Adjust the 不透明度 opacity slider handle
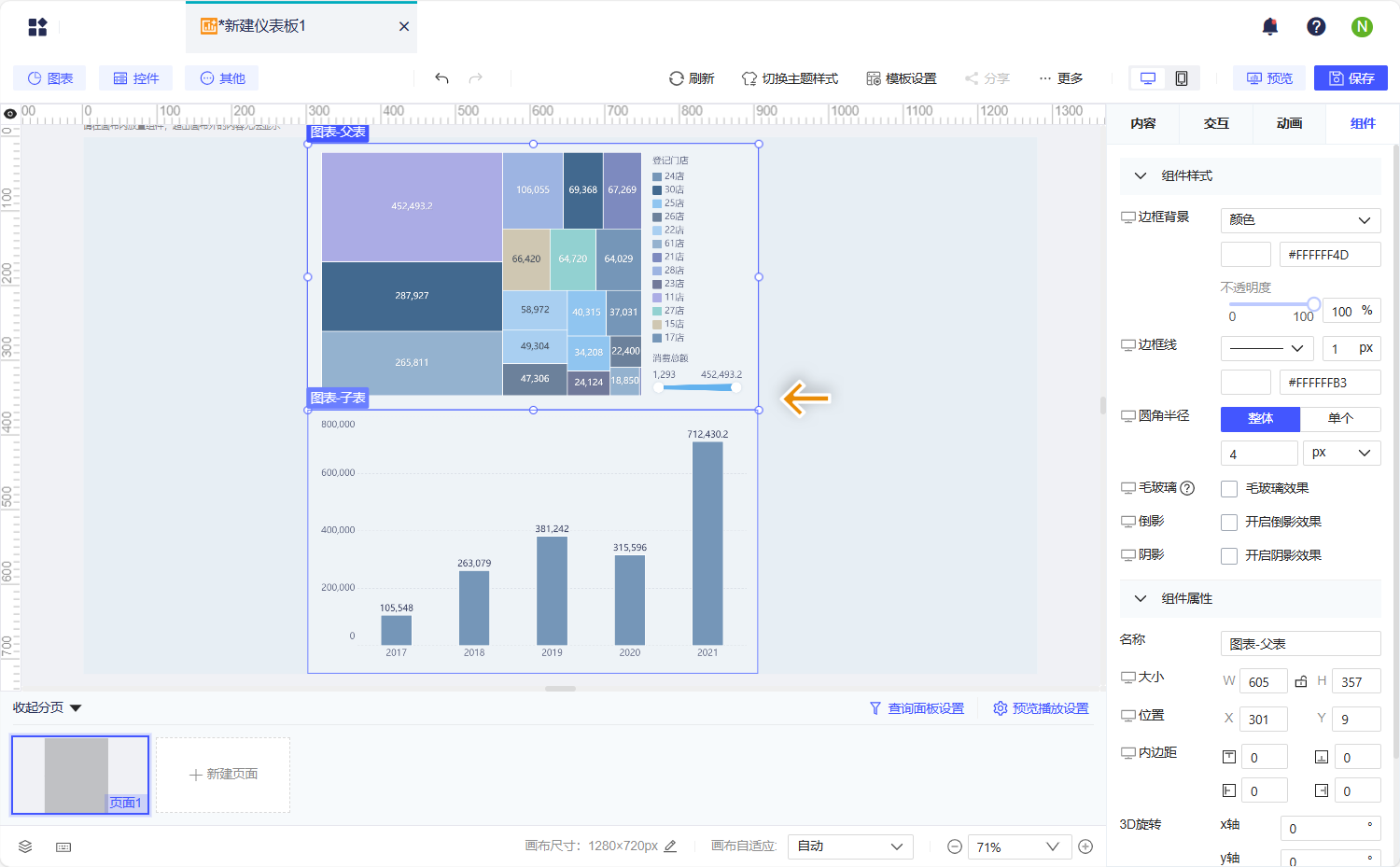Viewport: 1400px width, 867px height. (1313, 304)
